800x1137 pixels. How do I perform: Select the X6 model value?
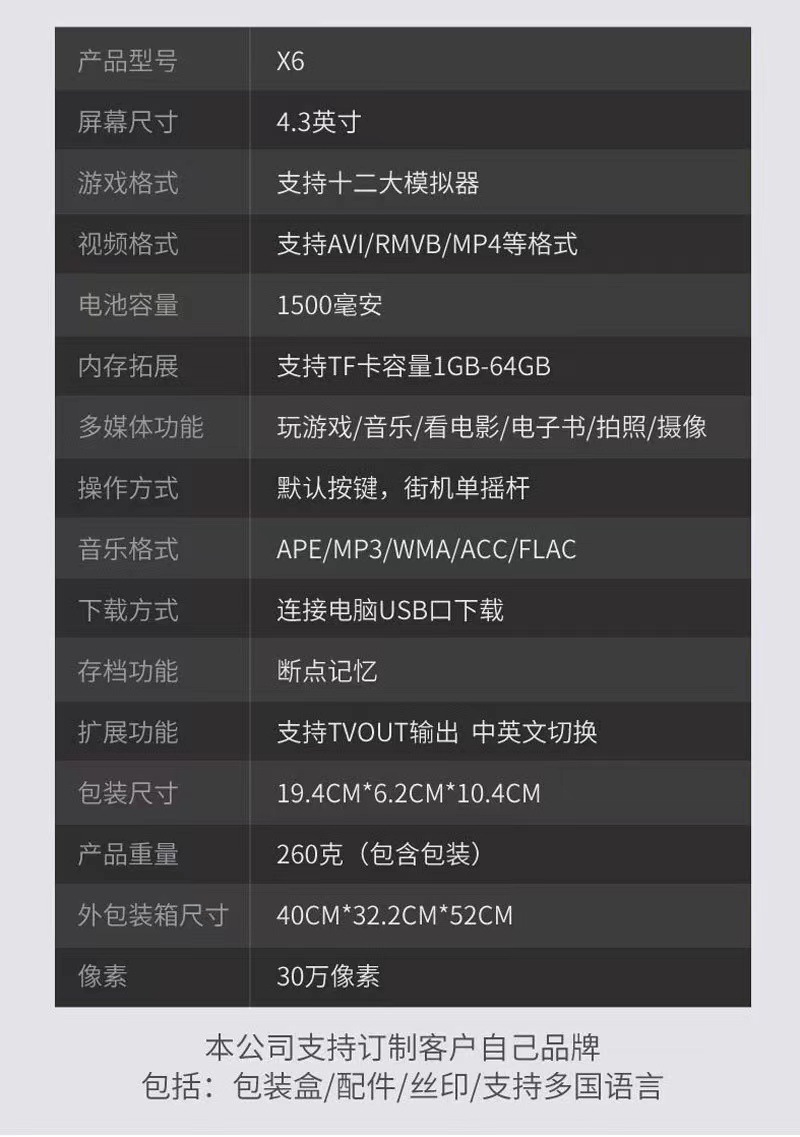point(290,61)
